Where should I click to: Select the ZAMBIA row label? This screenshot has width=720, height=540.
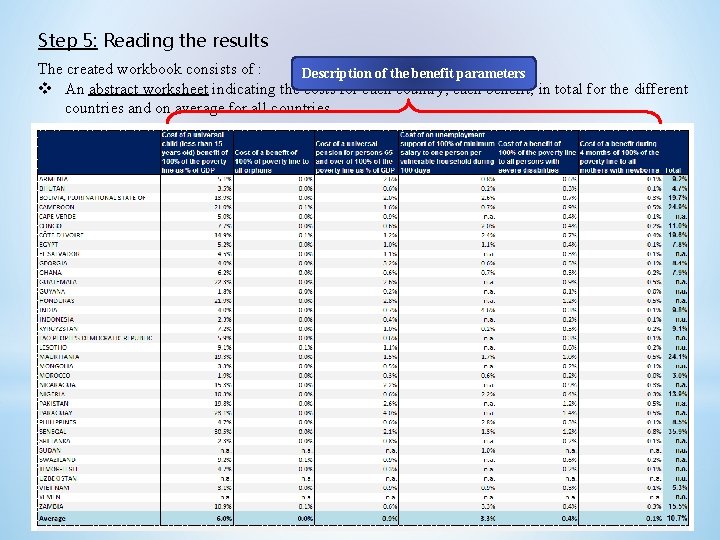51,506
